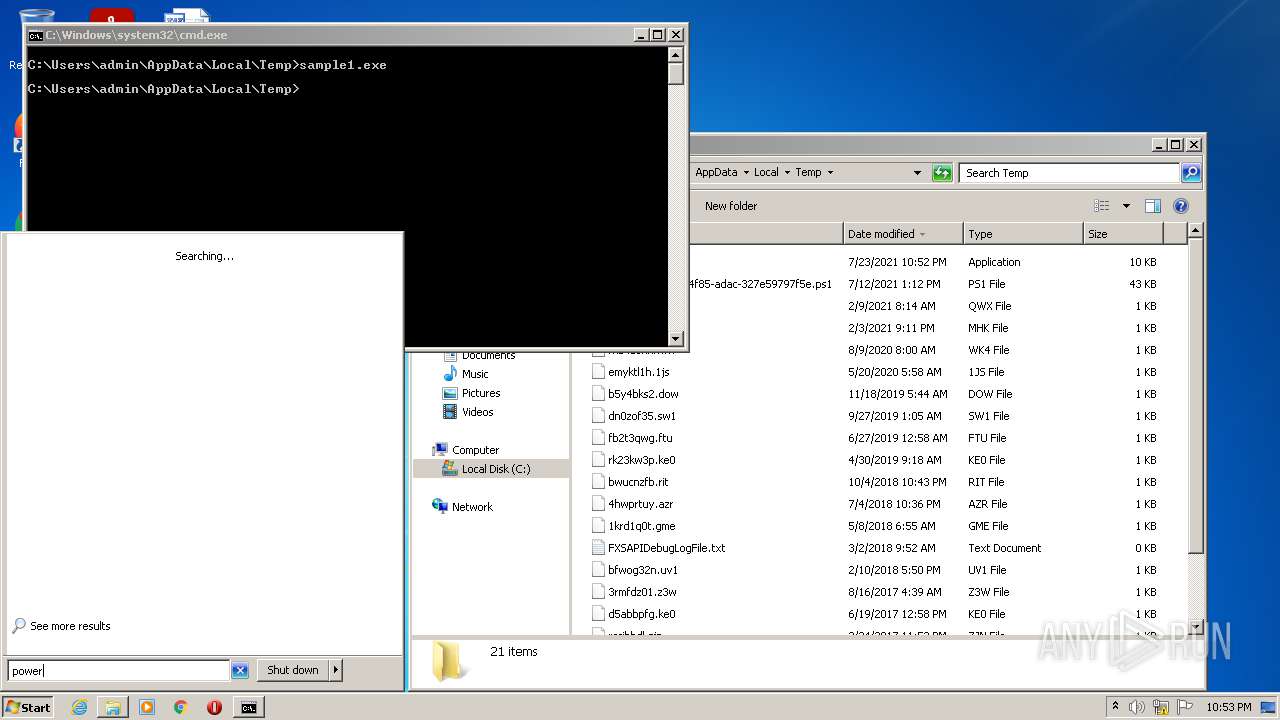Select file dn0zof35.sw1
Image resolution: width=1280 pixels, height=720 pixels.
pos(642,416)
